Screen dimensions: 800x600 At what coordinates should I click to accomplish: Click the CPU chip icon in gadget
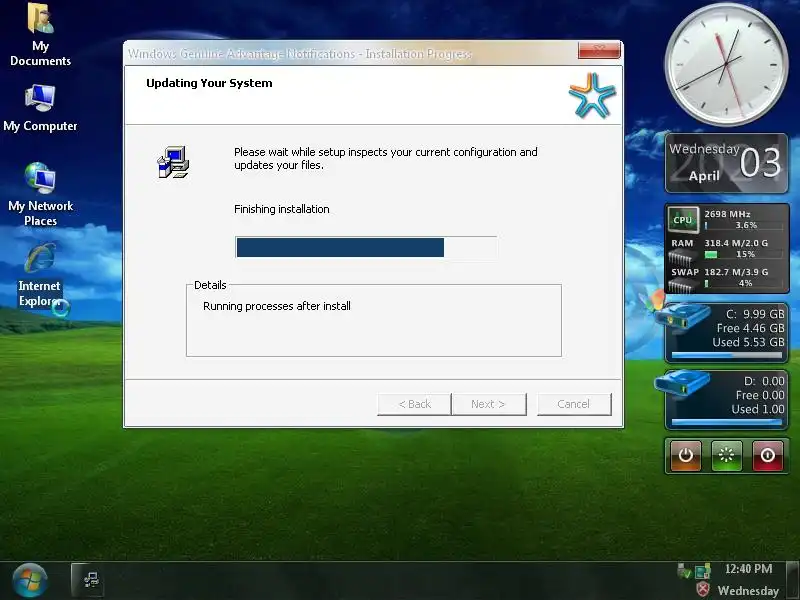[x=683, y=219]
